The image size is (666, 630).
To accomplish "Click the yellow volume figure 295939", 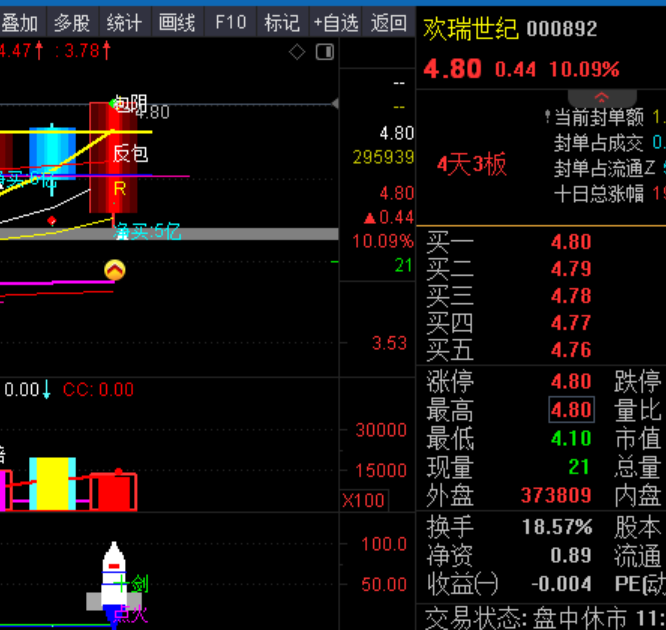I will click(x=384, y=158).
